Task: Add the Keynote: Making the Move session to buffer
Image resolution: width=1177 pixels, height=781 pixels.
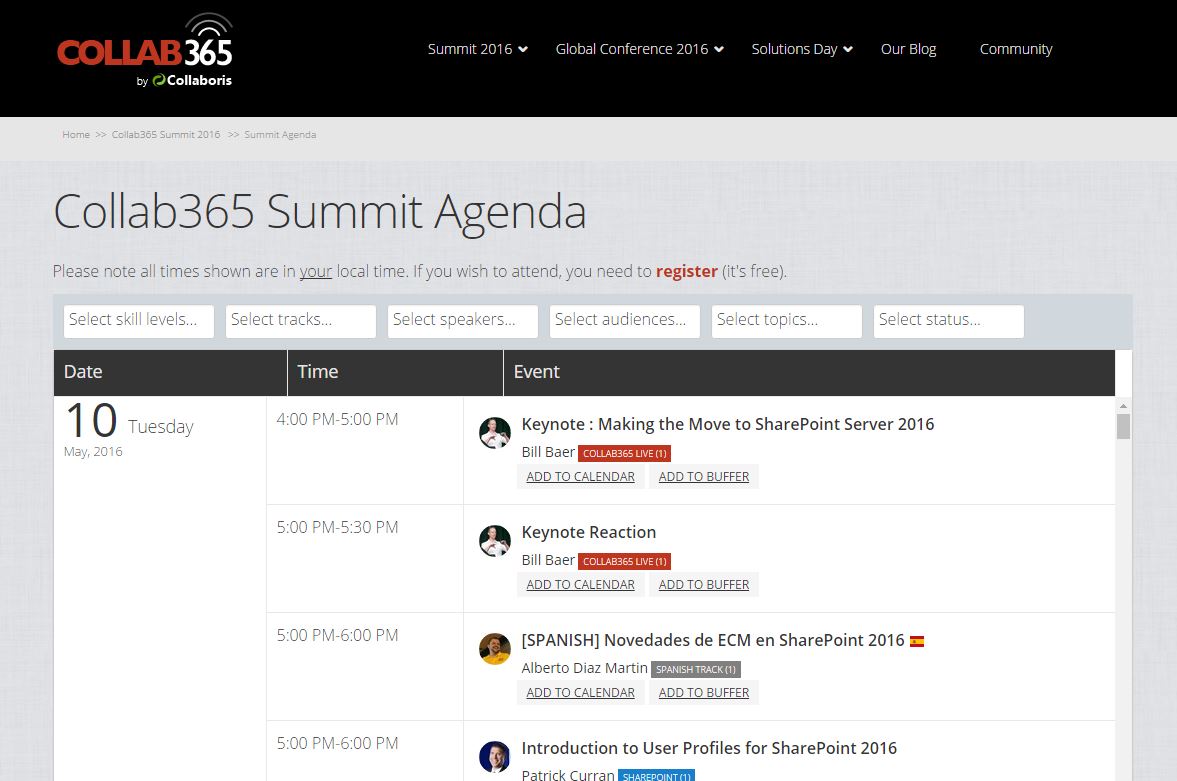Action: [x=704, y=477]
